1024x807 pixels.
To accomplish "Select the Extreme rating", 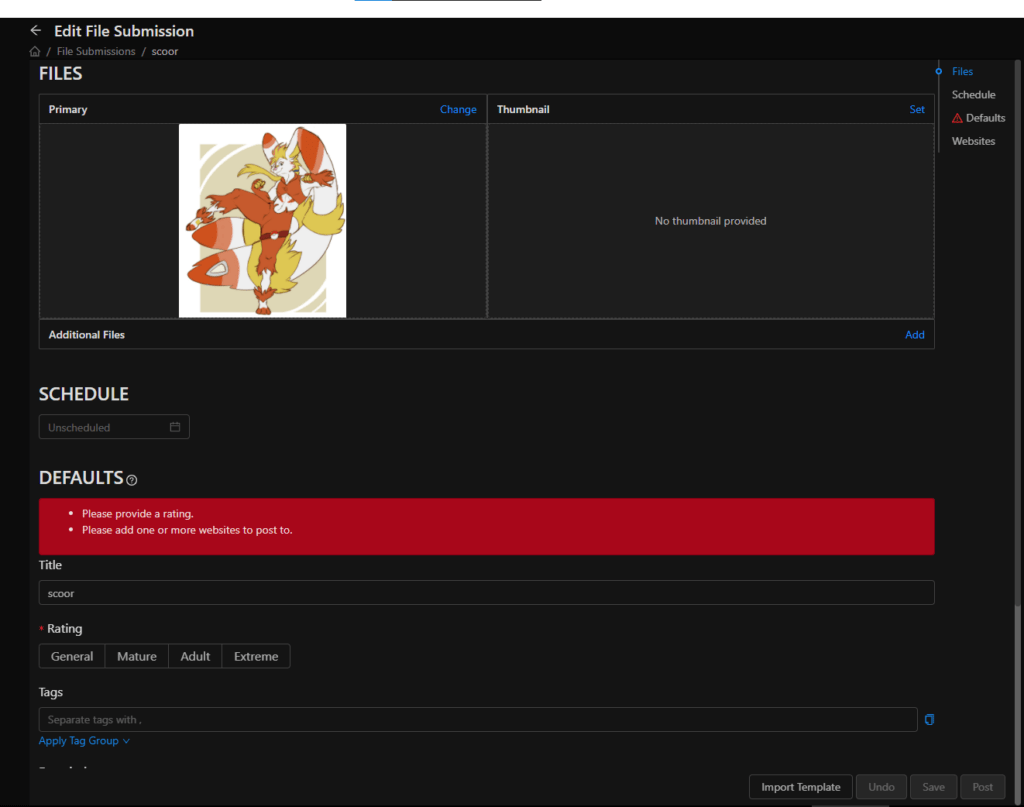I will pos(256,656).
